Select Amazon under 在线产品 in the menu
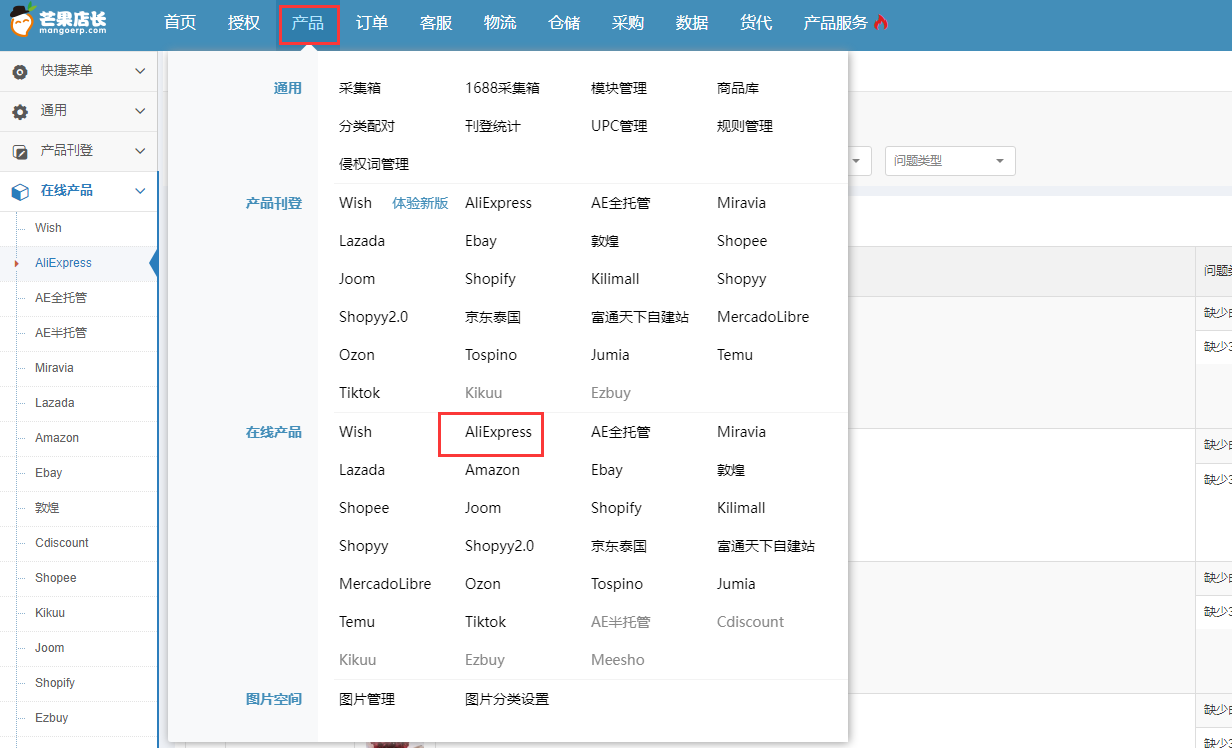Screen dimensions: 1232x748 click(492, 470)
